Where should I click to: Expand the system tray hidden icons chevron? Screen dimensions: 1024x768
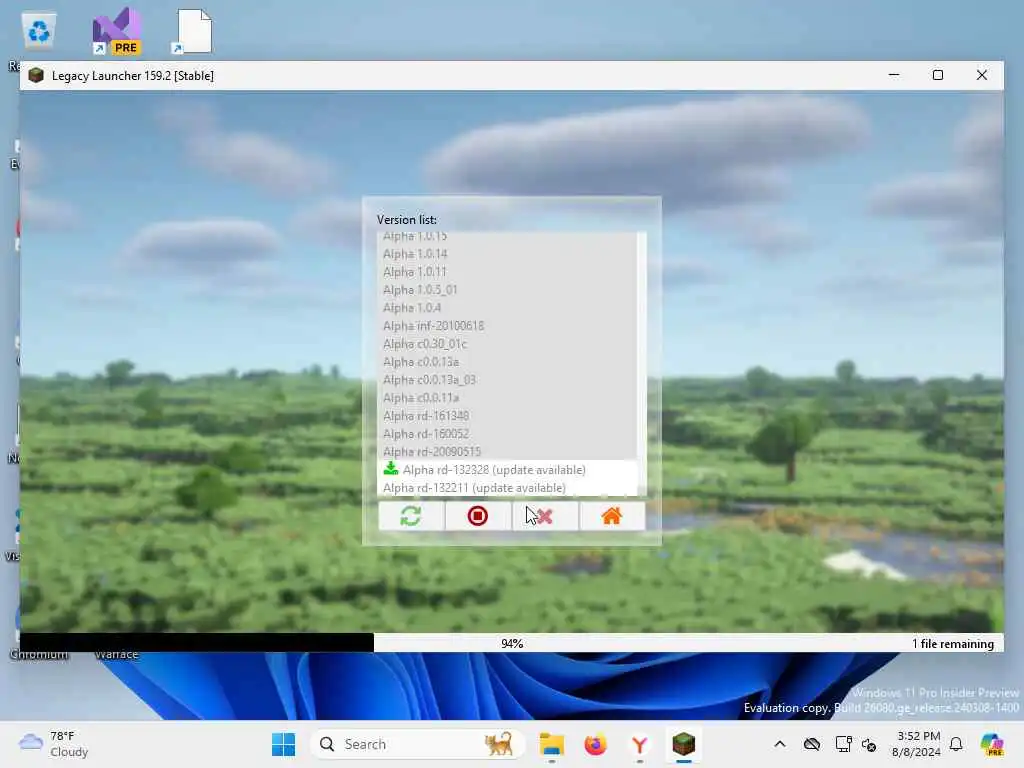[780, 744]
